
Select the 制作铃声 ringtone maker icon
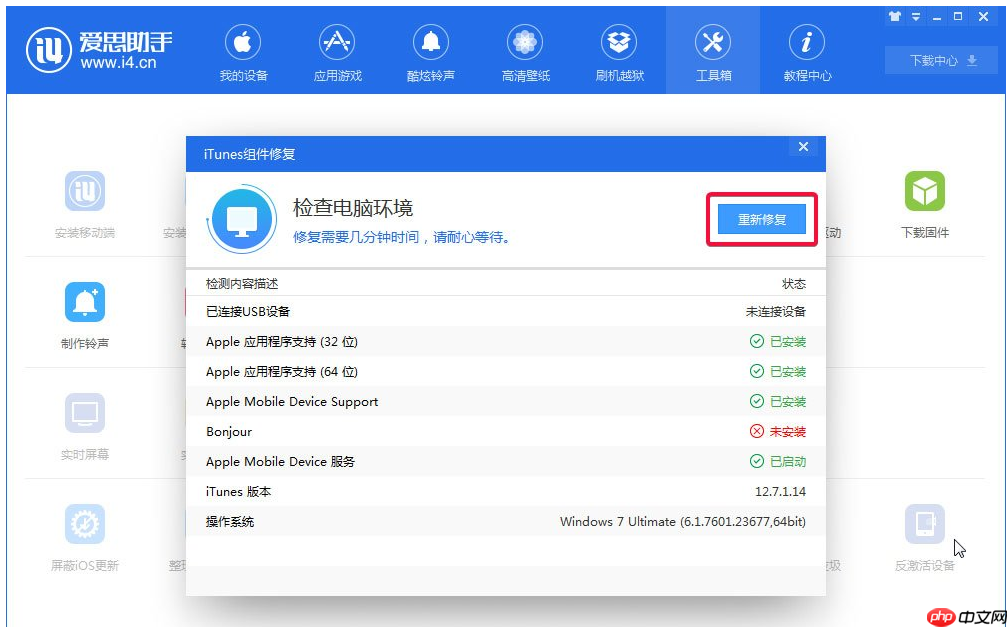click(85, 313)
